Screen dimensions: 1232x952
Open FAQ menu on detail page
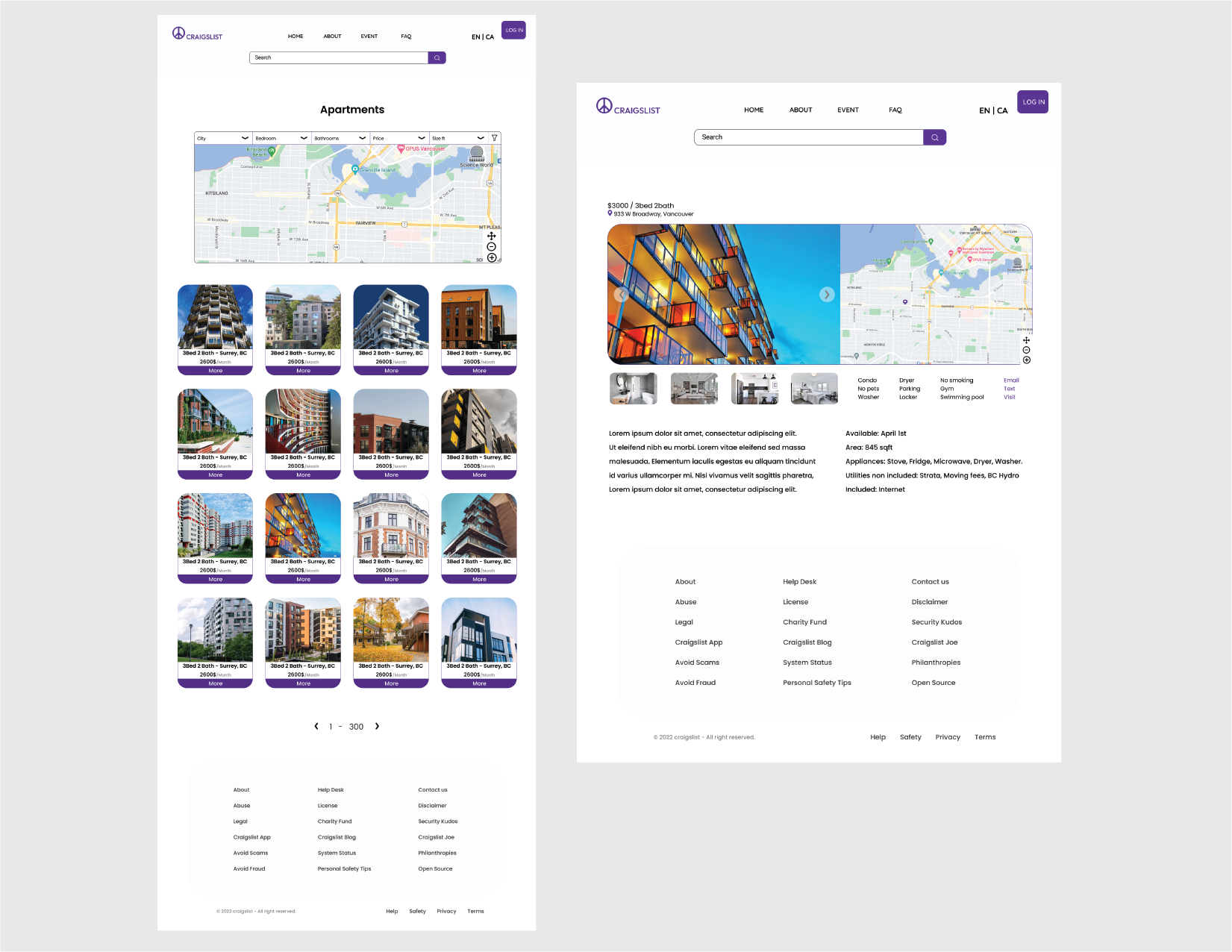[895, 110]
